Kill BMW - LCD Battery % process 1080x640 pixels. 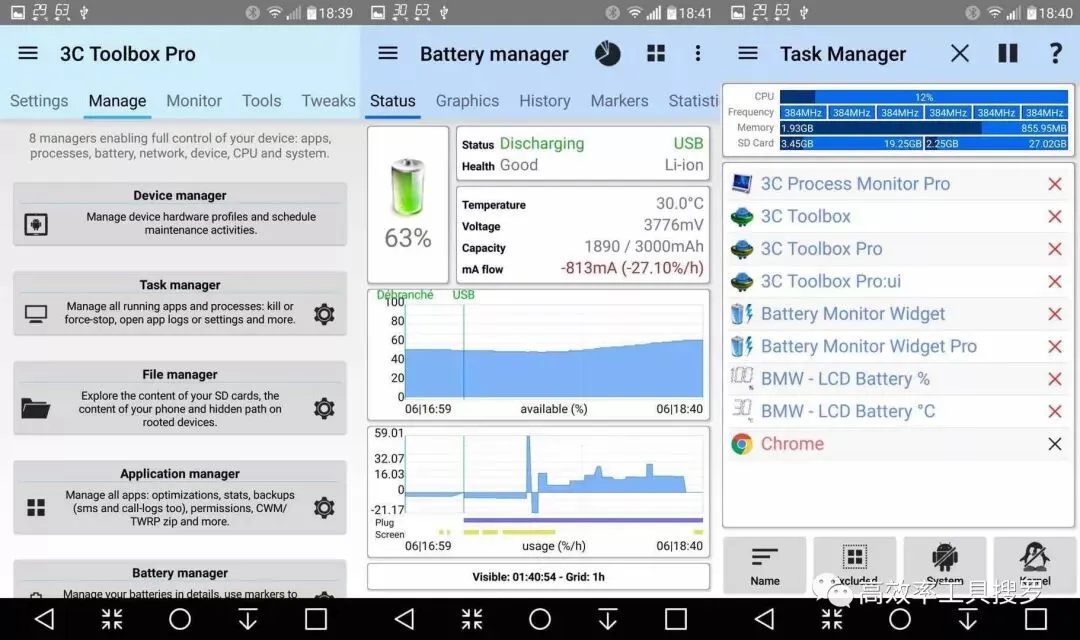1055,379
